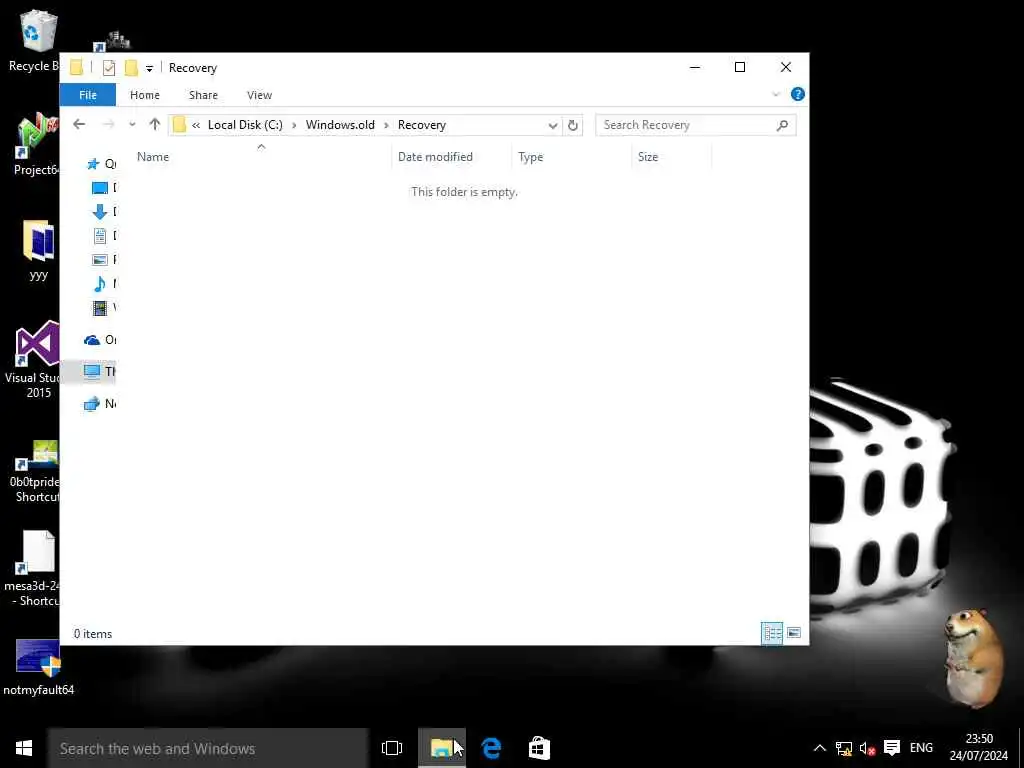The image size is (1024, 768).
Task: Click Recovery in the address path
Action: click(422, 125)
